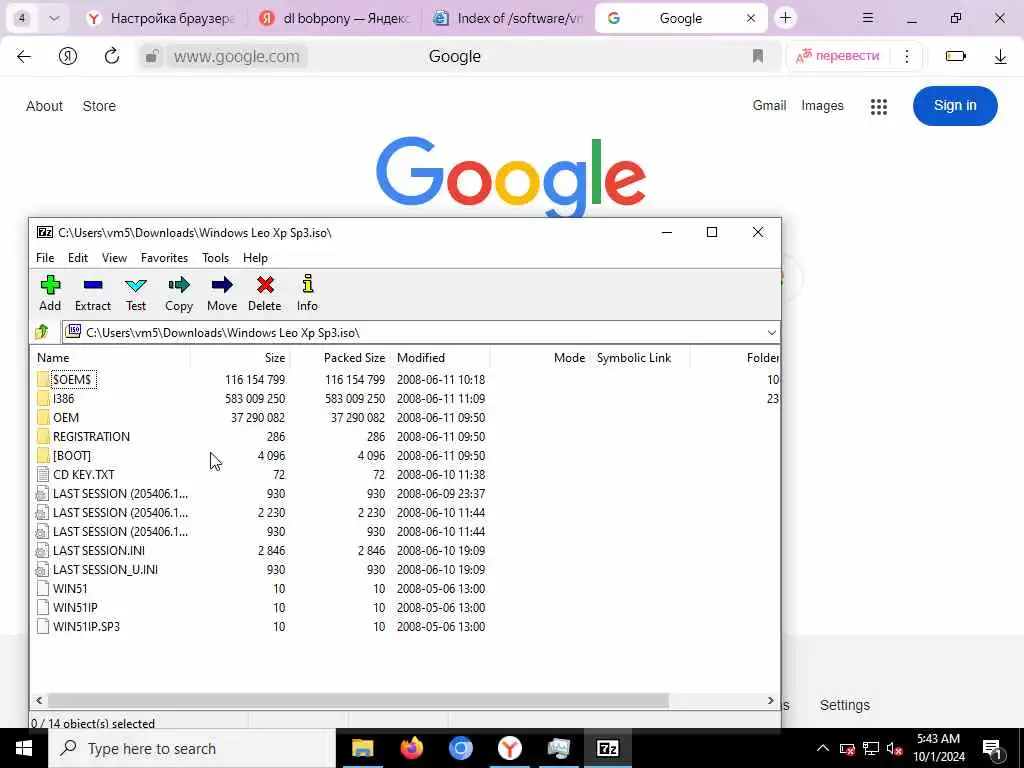1024x768 pixels.
Task: Open a new browser tab
Action: [786, 18]
